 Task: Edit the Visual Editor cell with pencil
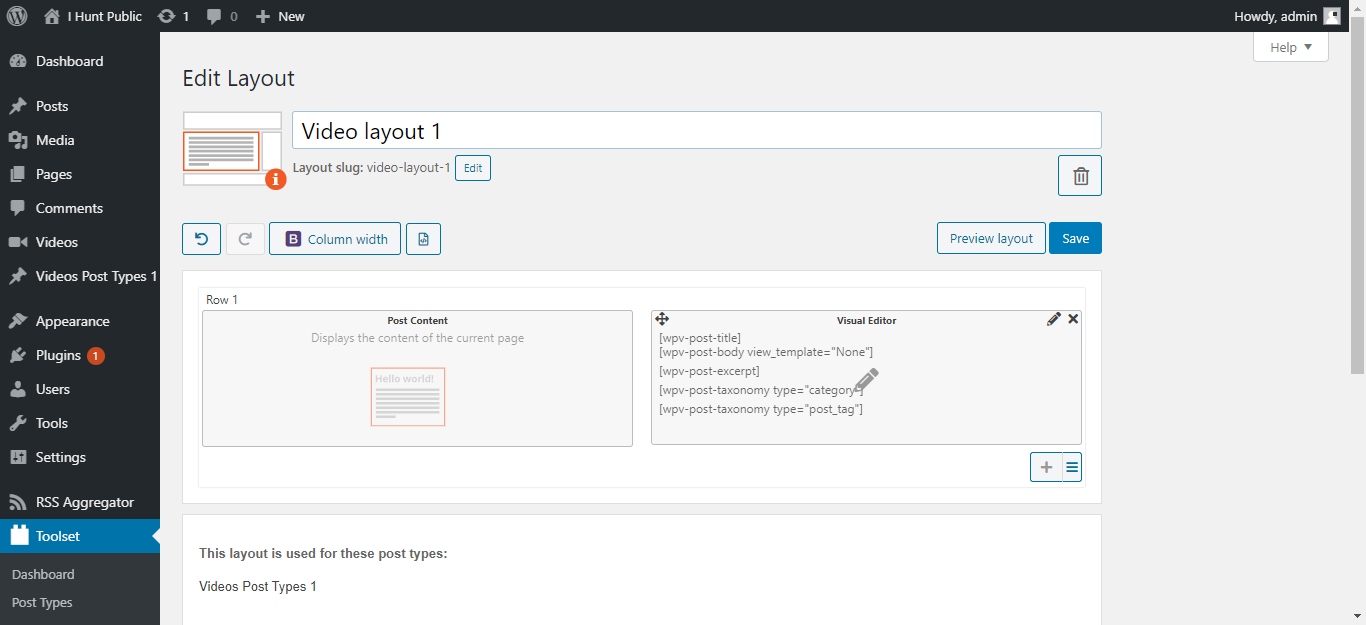click(1054, 319)
